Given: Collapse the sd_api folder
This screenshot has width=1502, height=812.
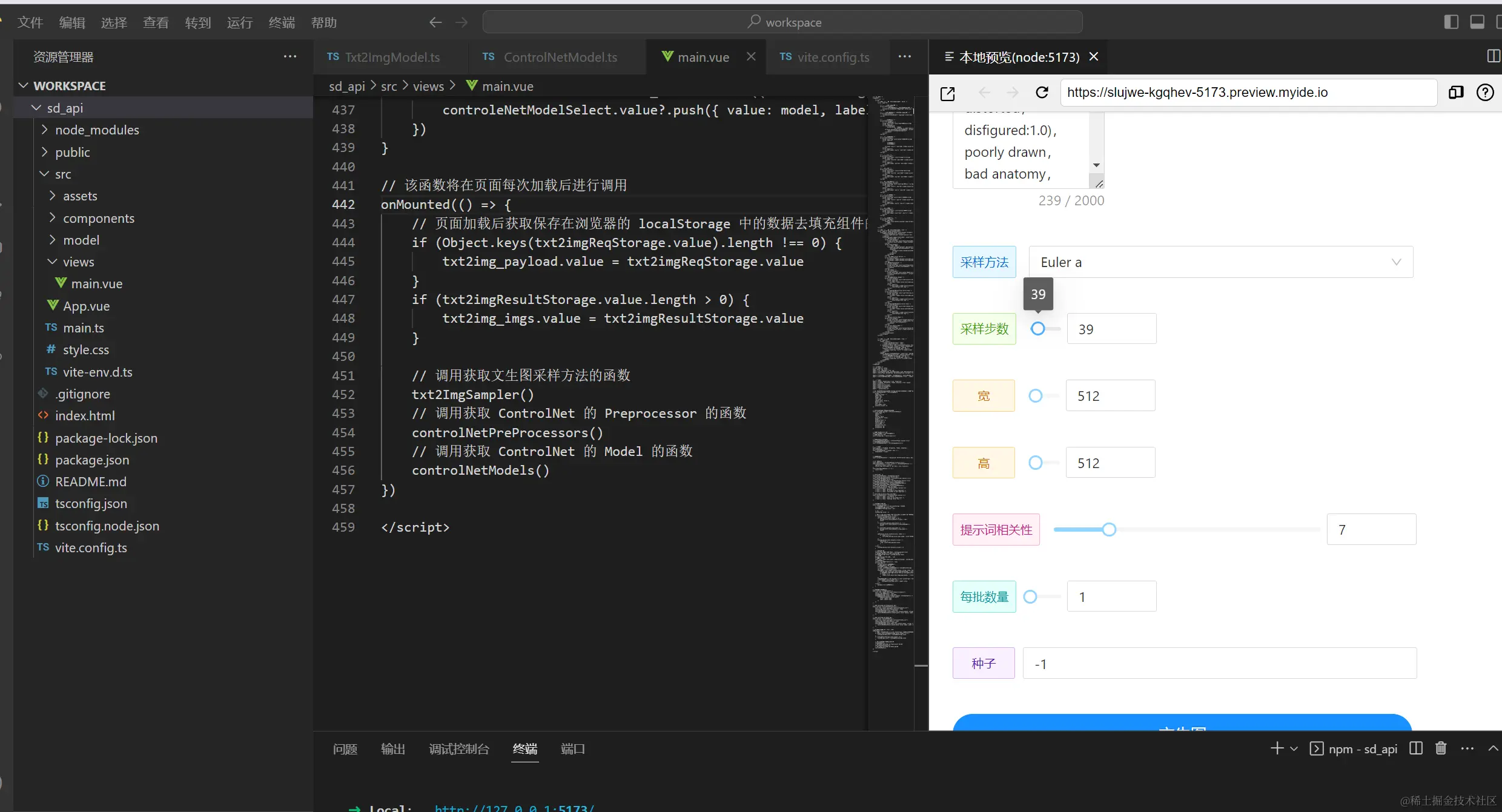Looking at the screenshot, I should pos(36,107).
